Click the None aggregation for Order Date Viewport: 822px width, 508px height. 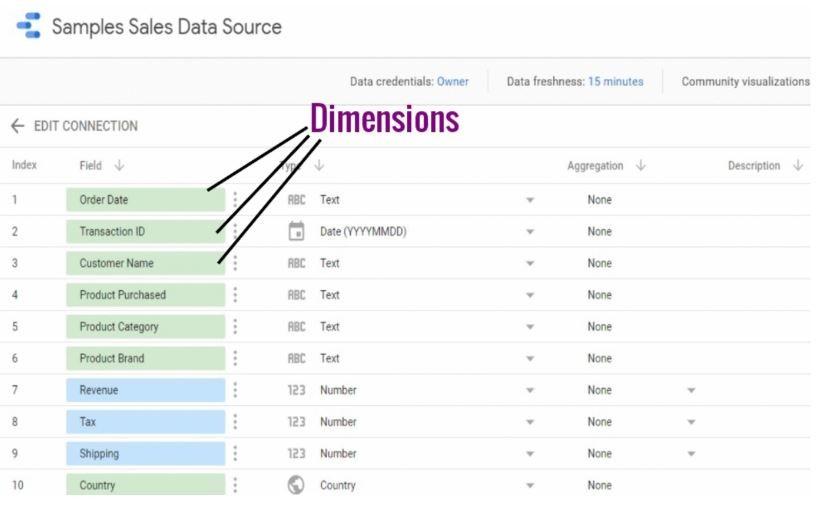[599, 200]
